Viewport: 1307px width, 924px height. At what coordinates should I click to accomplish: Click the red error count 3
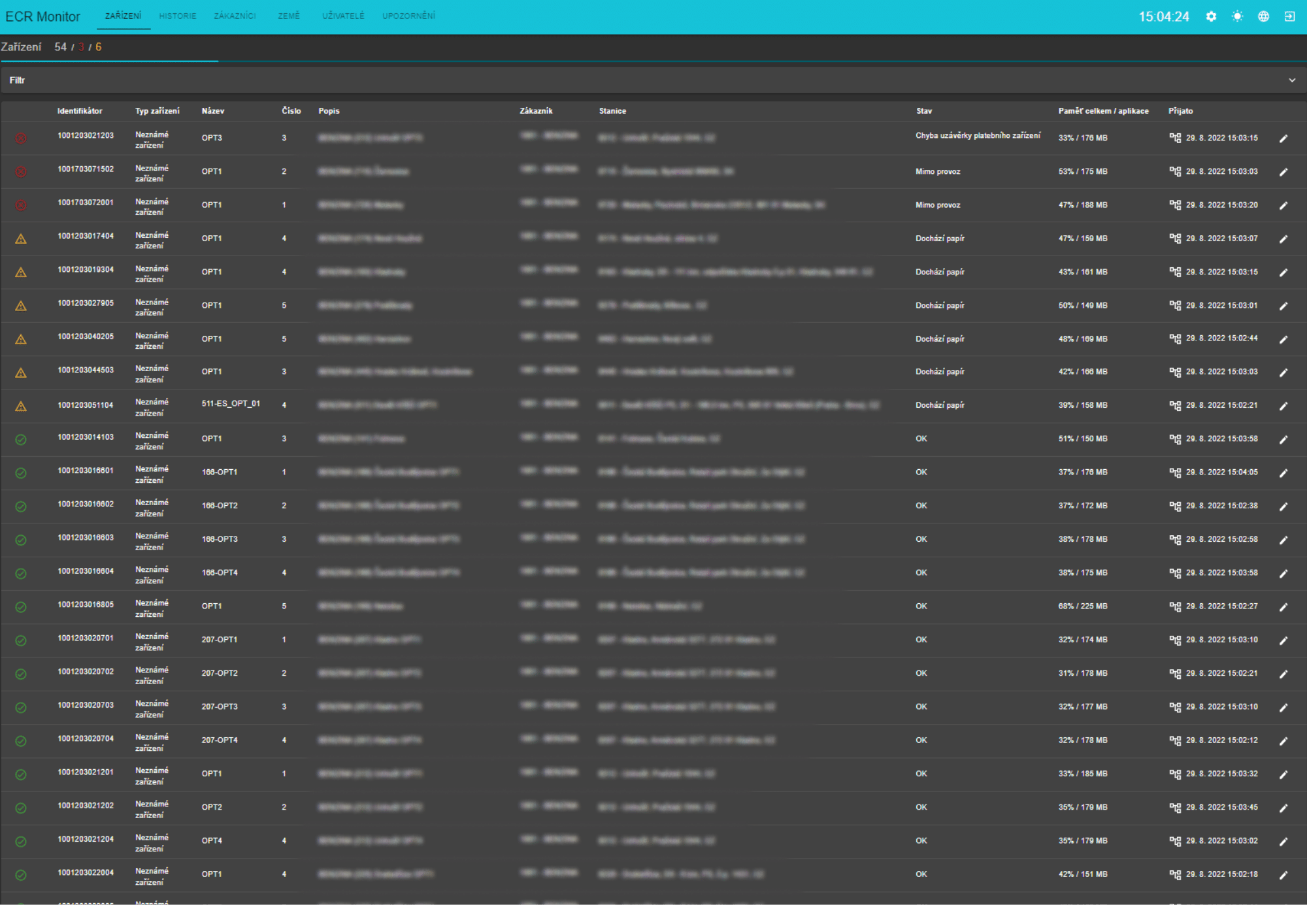coord(81,47)
